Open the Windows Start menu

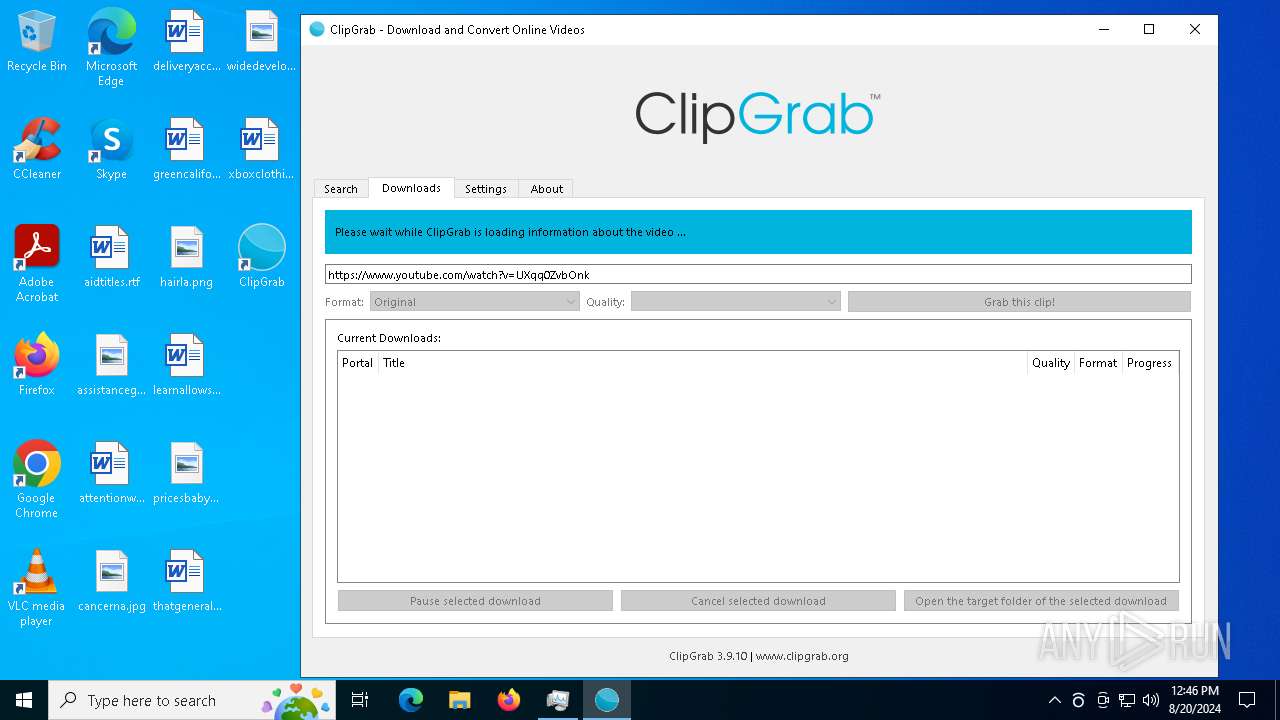pos(24,700)
